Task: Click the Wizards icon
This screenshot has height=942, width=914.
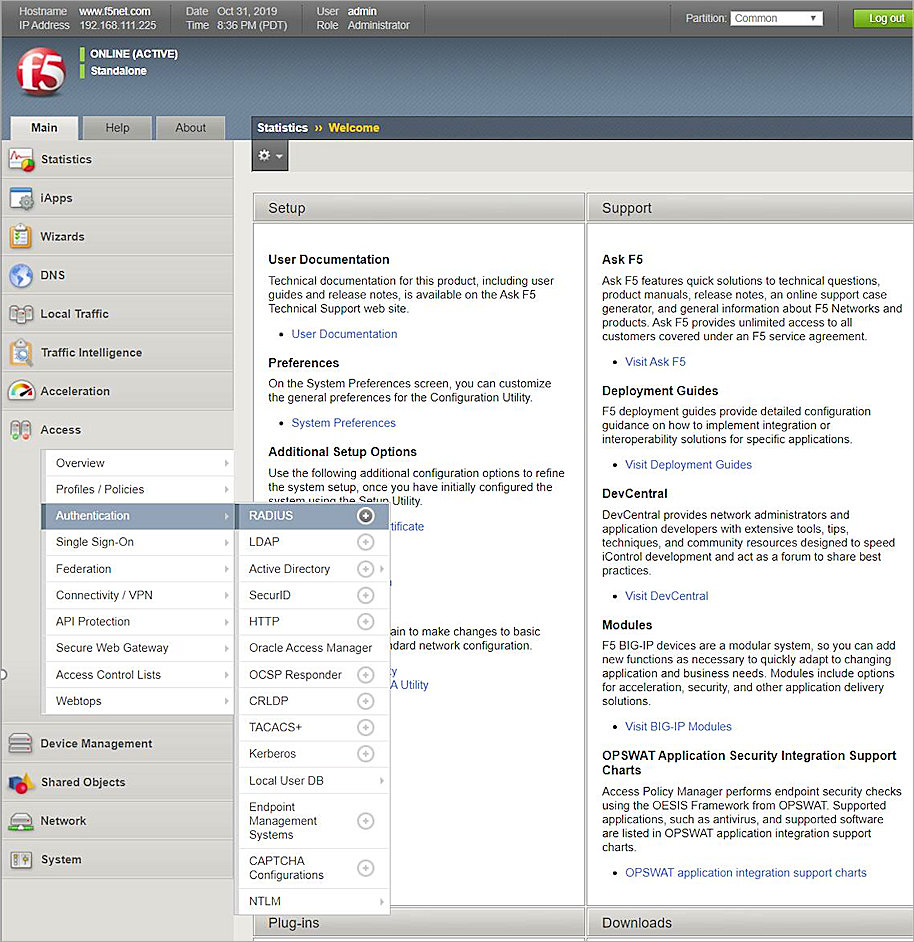Action: click(22, 237)
